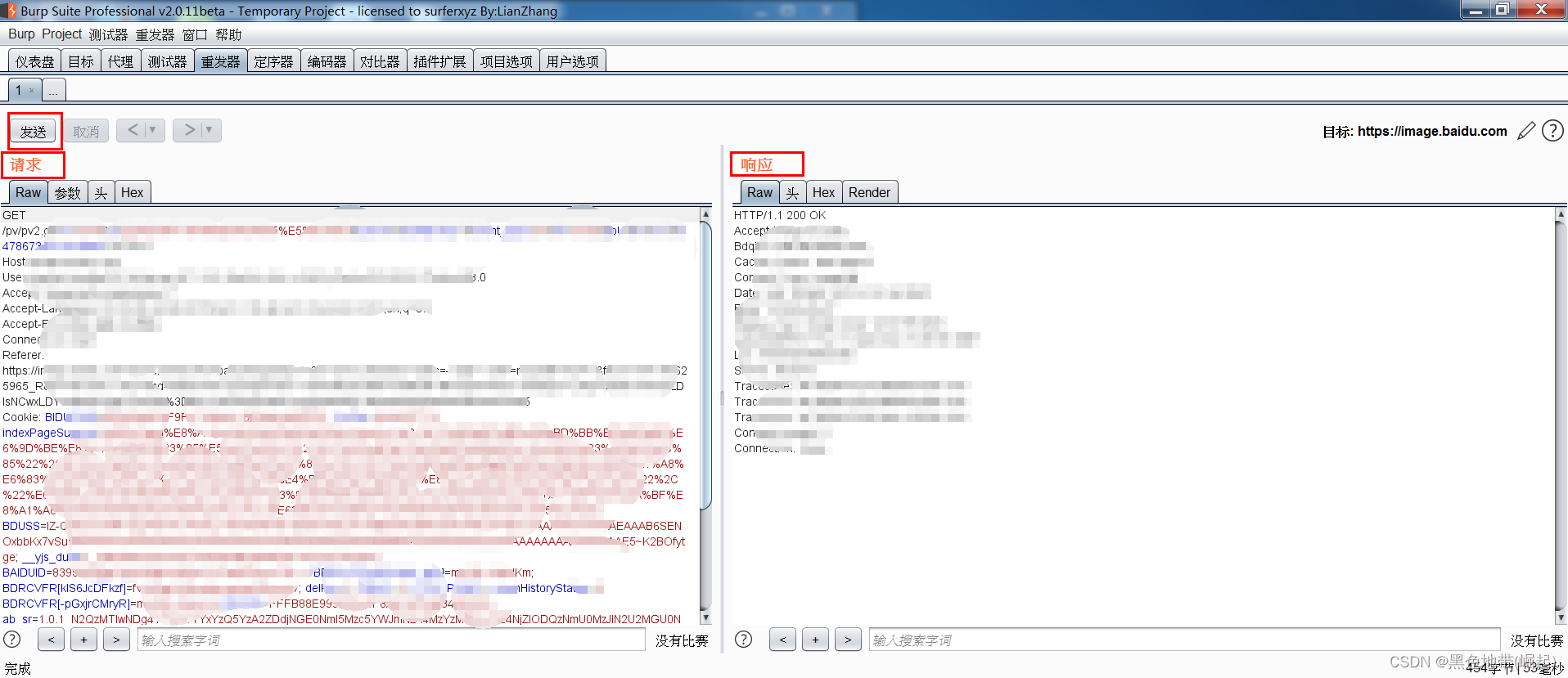Click the response pane scroll-up arrow
This screenshot has height=678, width=1568.
1561,214
